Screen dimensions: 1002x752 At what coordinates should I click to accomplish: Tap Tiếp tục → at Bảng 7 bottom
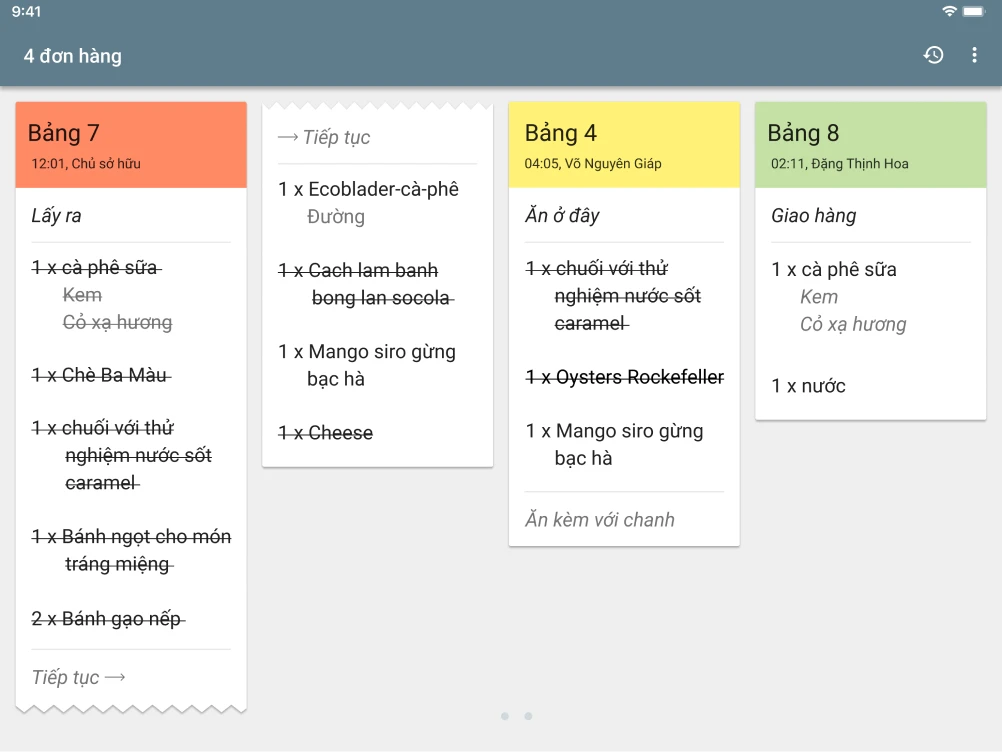point(79,677)
